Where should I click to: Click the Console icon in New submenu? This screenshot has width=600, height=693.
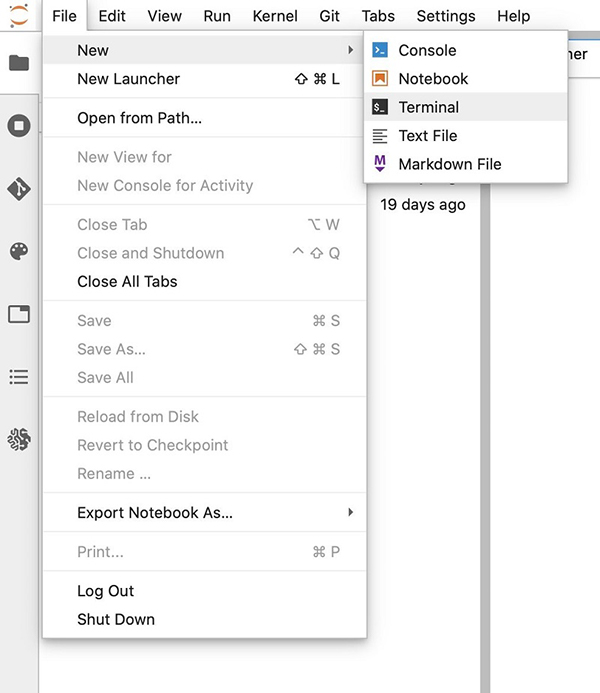[x=380, y=50]
